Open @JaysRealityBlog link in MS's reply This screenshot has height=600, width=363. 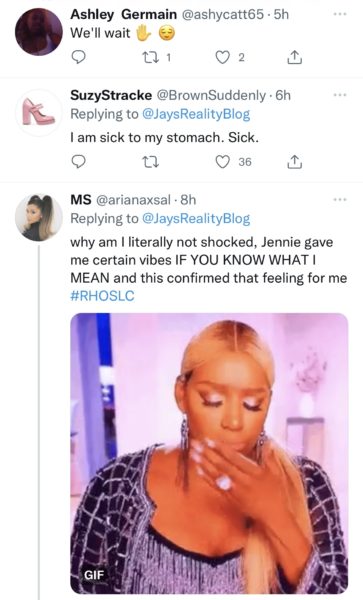pyautogui.click(x=196, y=218)
